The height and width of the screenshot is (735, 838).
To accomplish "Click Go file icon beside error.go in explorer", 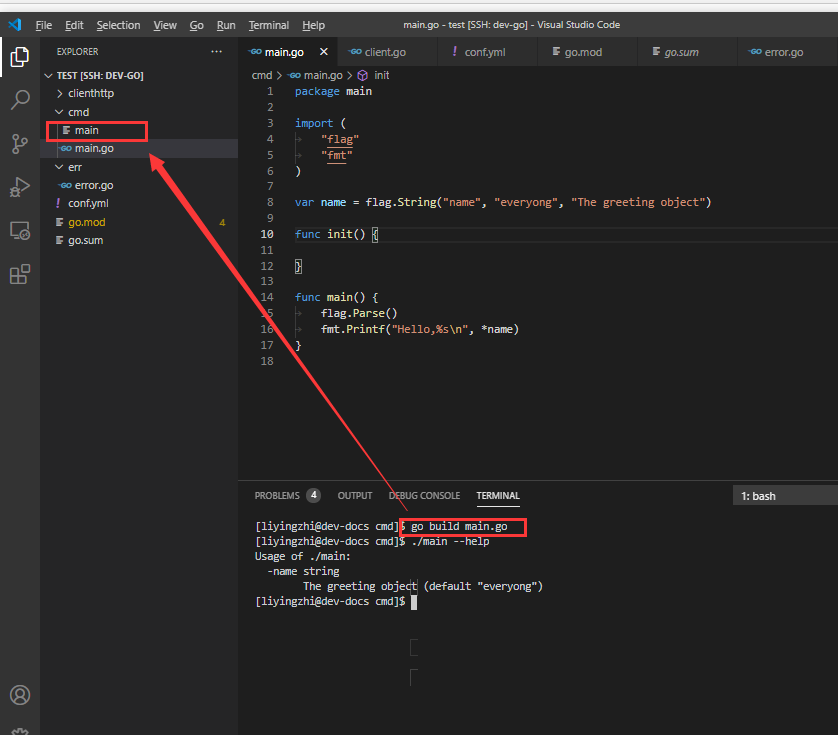I will tap(66, 185).
